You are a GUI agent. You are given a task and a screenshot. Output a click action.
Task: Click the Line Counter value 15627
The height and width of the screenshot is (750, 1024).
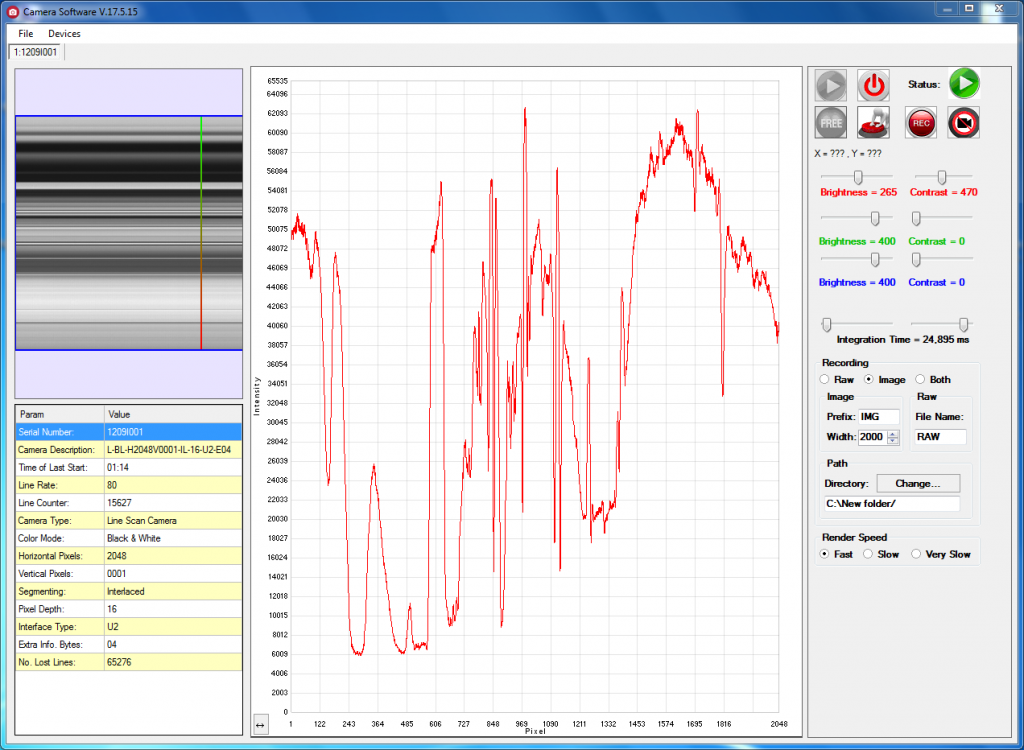119,502
